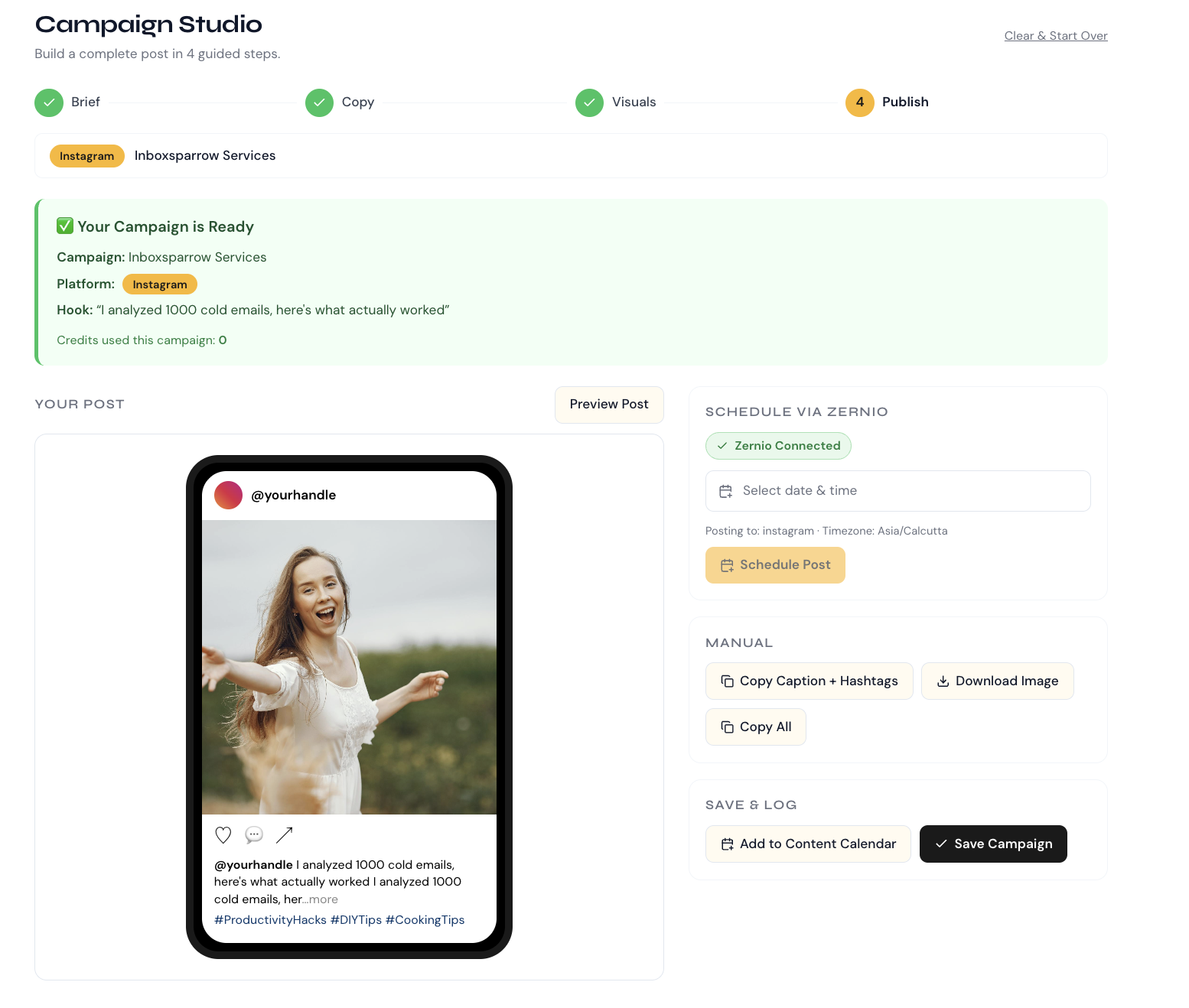Click 'Posting to: instagram · Timezone' note

[x=826, y=531]
